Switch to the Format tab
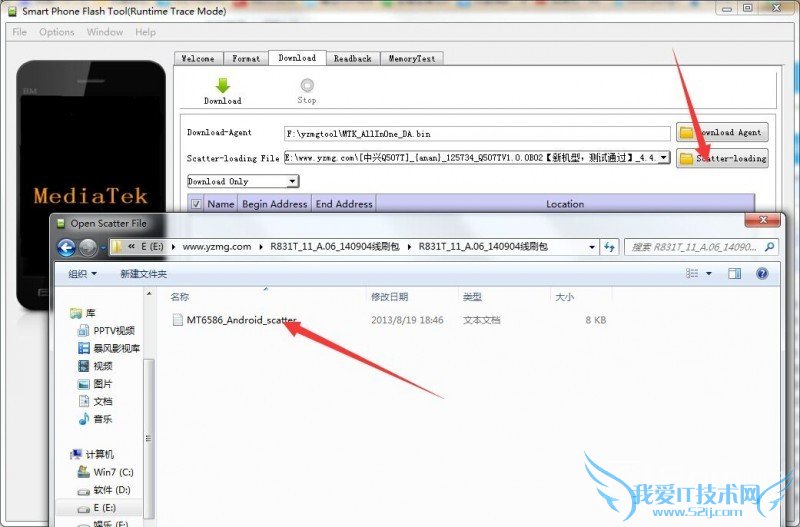Image resolution: width=800 pixels, height=527 pixels. point(246,59)
